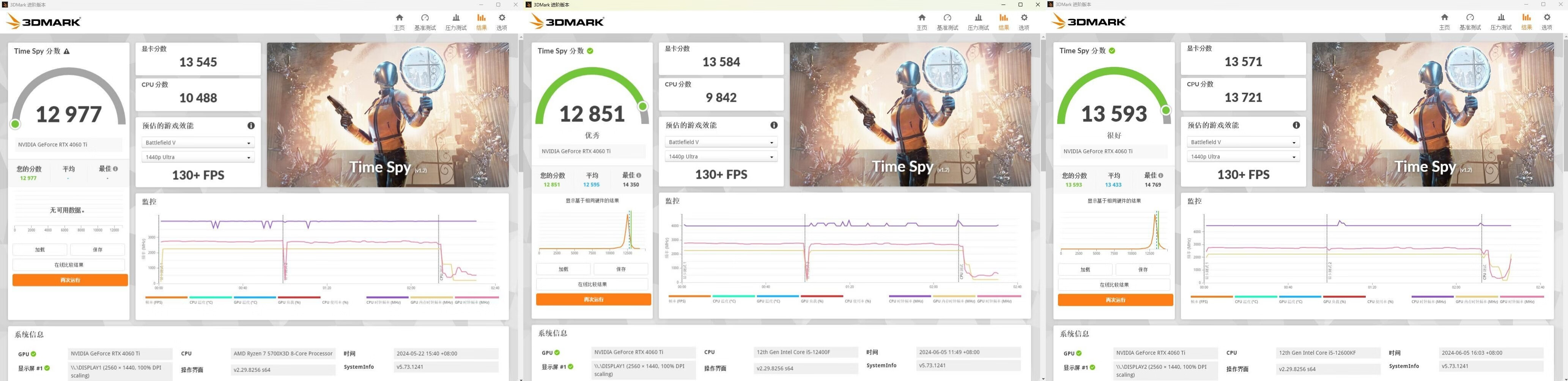The width and height of the screenshot is (1568, 381).
Task: Click 在线比较结果 button in the middle window
Action: (592, 284)
